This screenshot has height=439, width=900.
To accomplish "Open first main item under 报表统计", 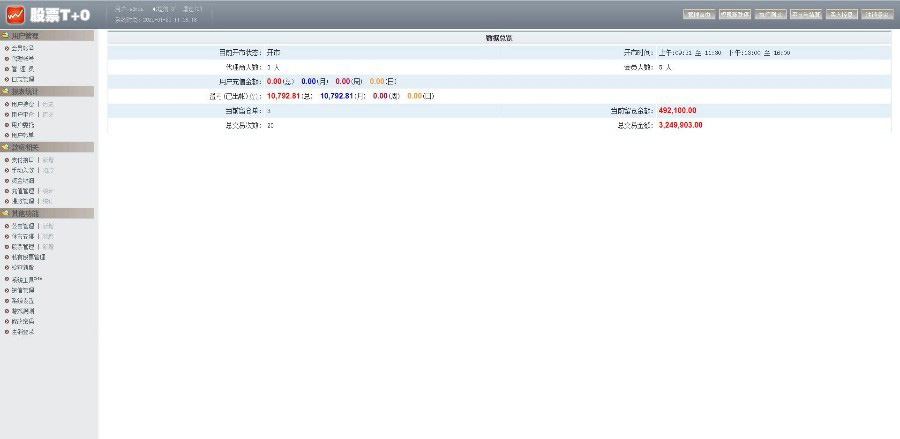I will tap(23, 104).
